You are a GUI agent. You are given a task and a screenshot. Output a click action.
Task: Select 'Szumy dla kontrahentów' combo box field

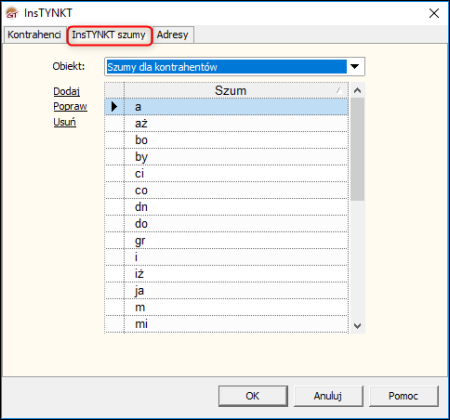pos(235,67)
